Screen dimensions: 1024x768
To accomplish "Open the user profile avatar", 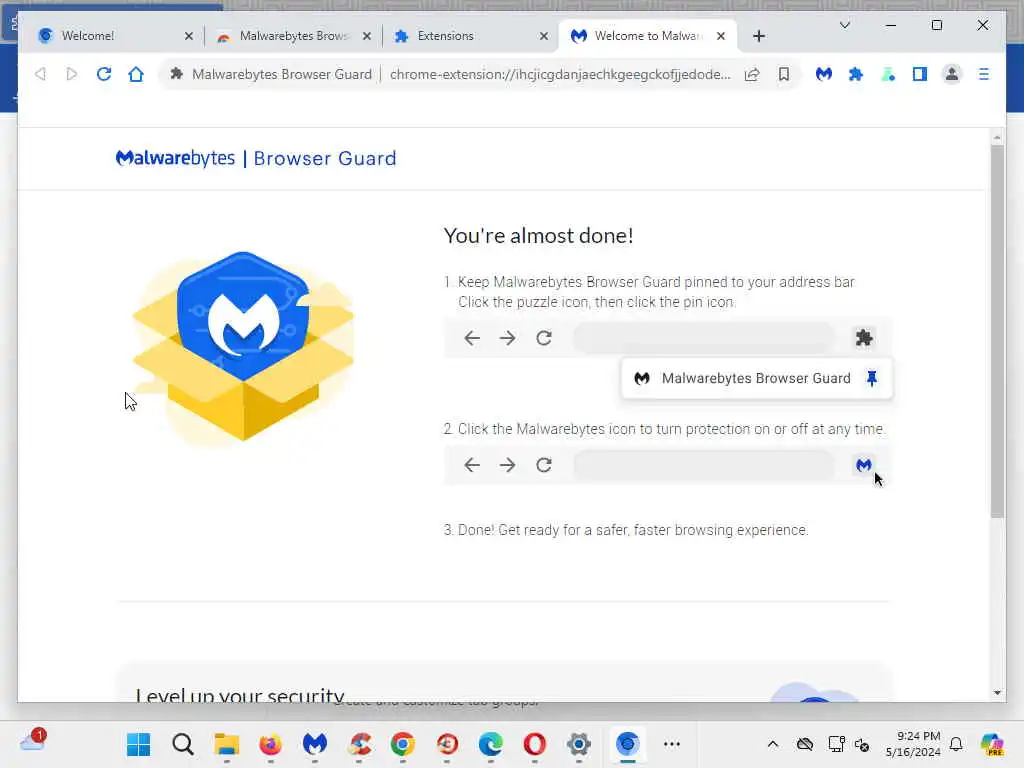I will (952, 74).
